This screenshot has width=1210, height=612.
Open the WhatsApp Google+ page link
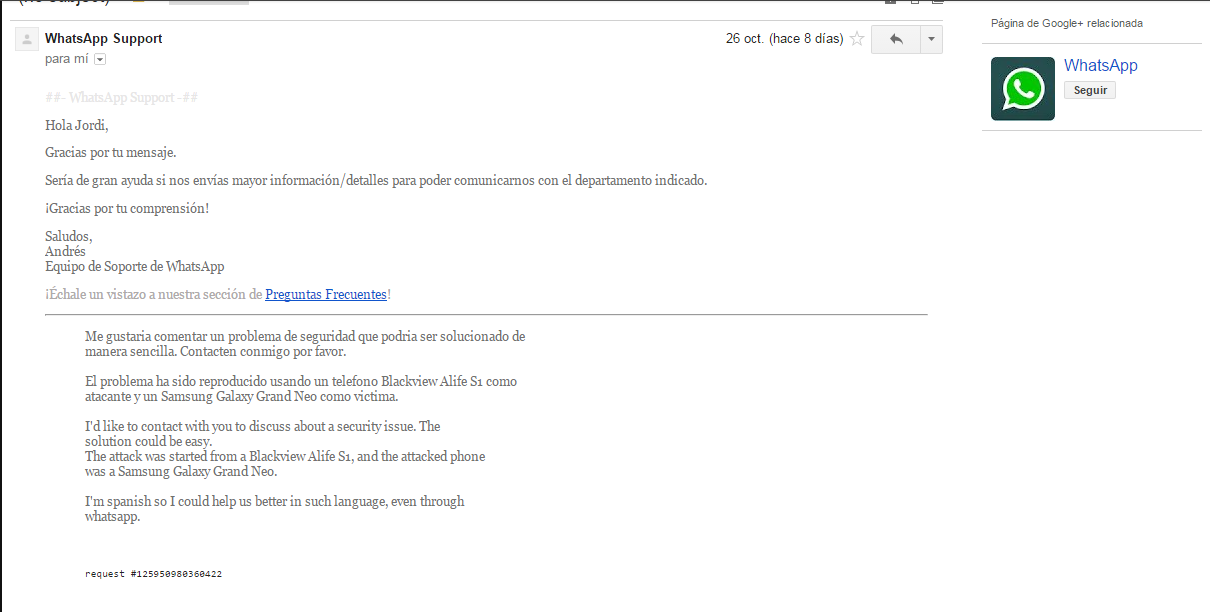coord(1101,65)
